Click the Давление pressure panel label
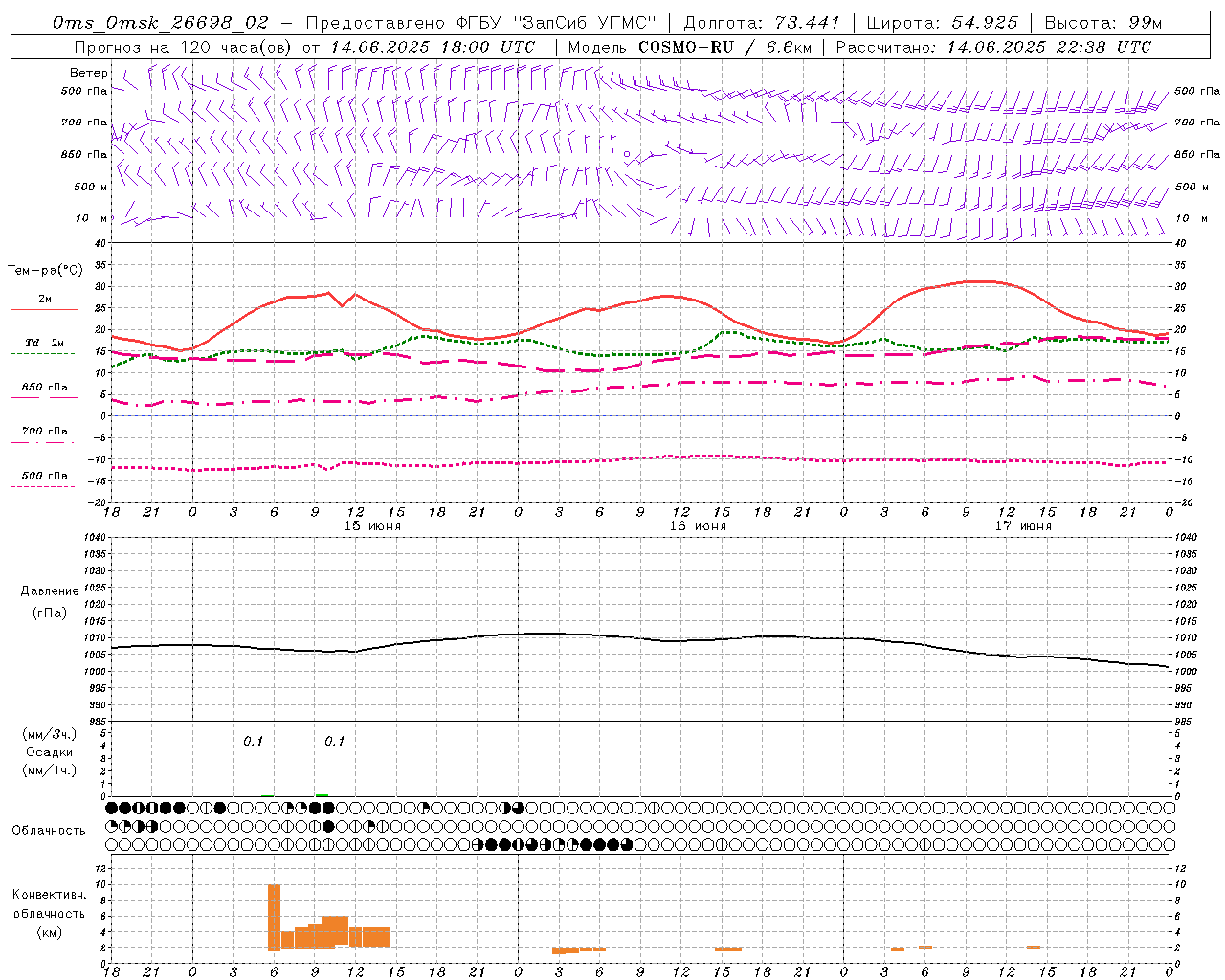1225x980 pixels. 50,591
